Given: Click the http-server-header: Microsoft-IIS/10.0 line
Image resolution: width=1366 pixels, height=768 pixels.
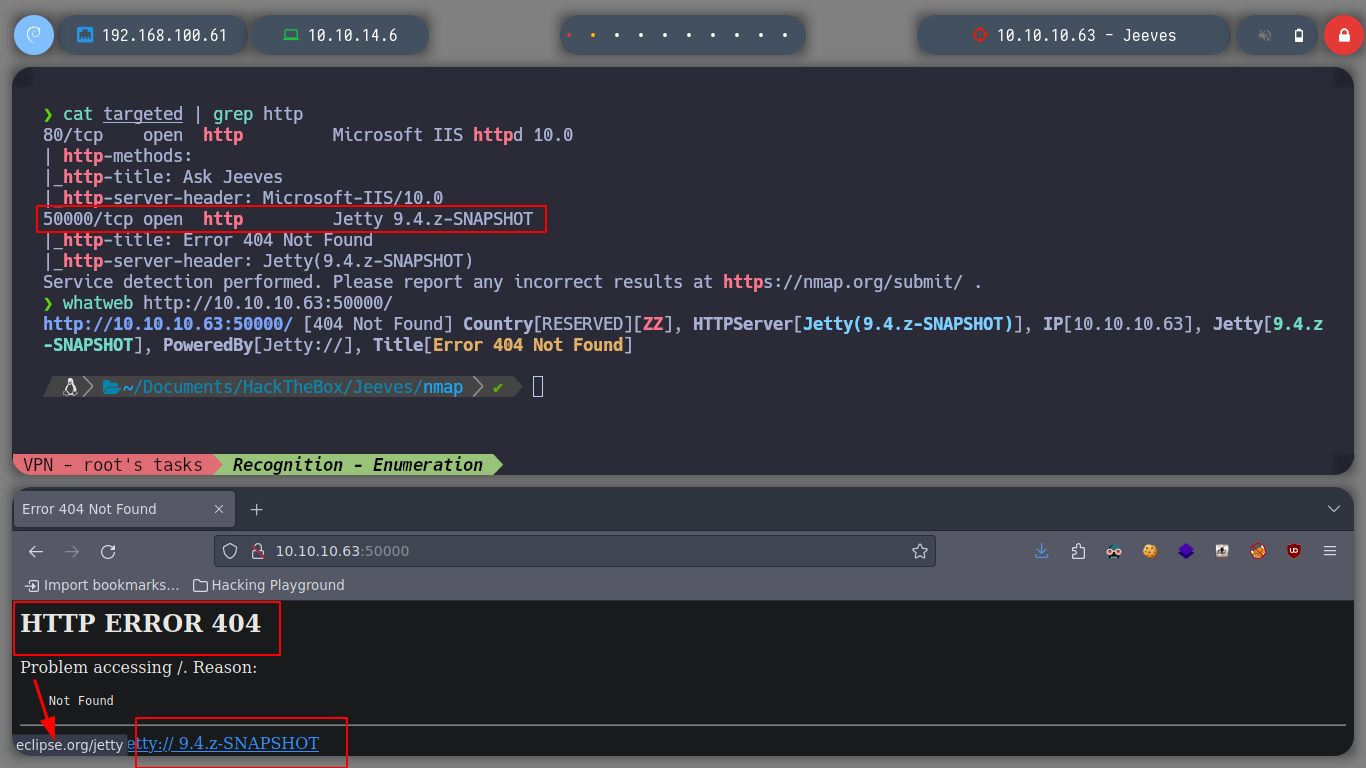Looking at the screenshot, I should (243, 198).
